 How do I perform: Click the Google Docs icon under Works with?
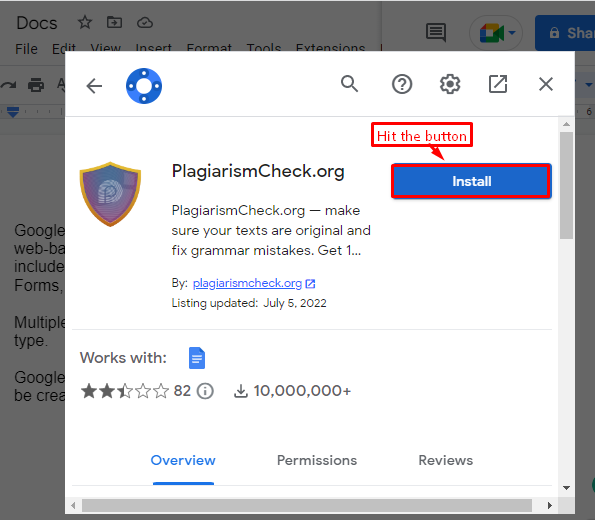pos(197,358)
